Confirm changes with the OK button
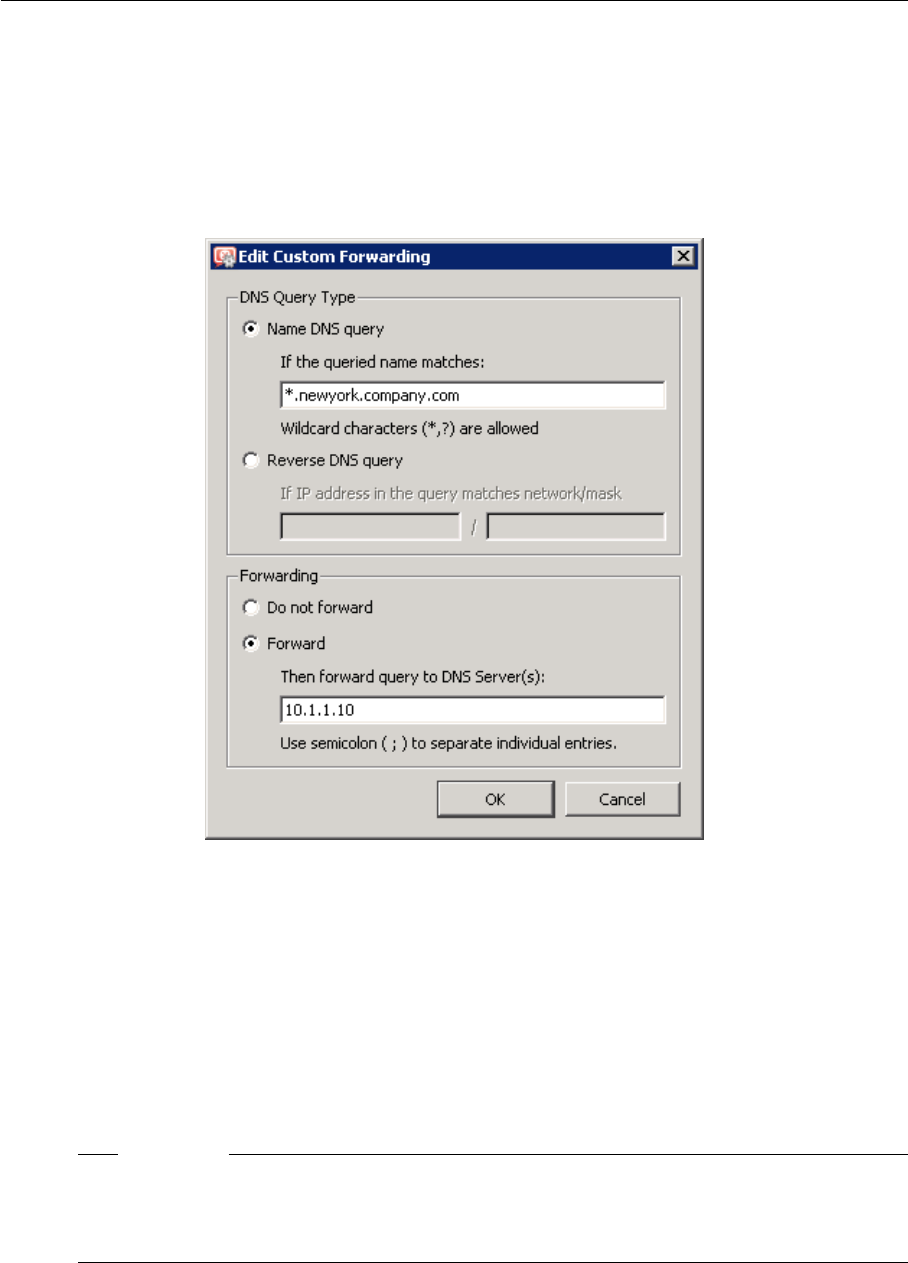Screen dimensions: 908x1263 495,799
